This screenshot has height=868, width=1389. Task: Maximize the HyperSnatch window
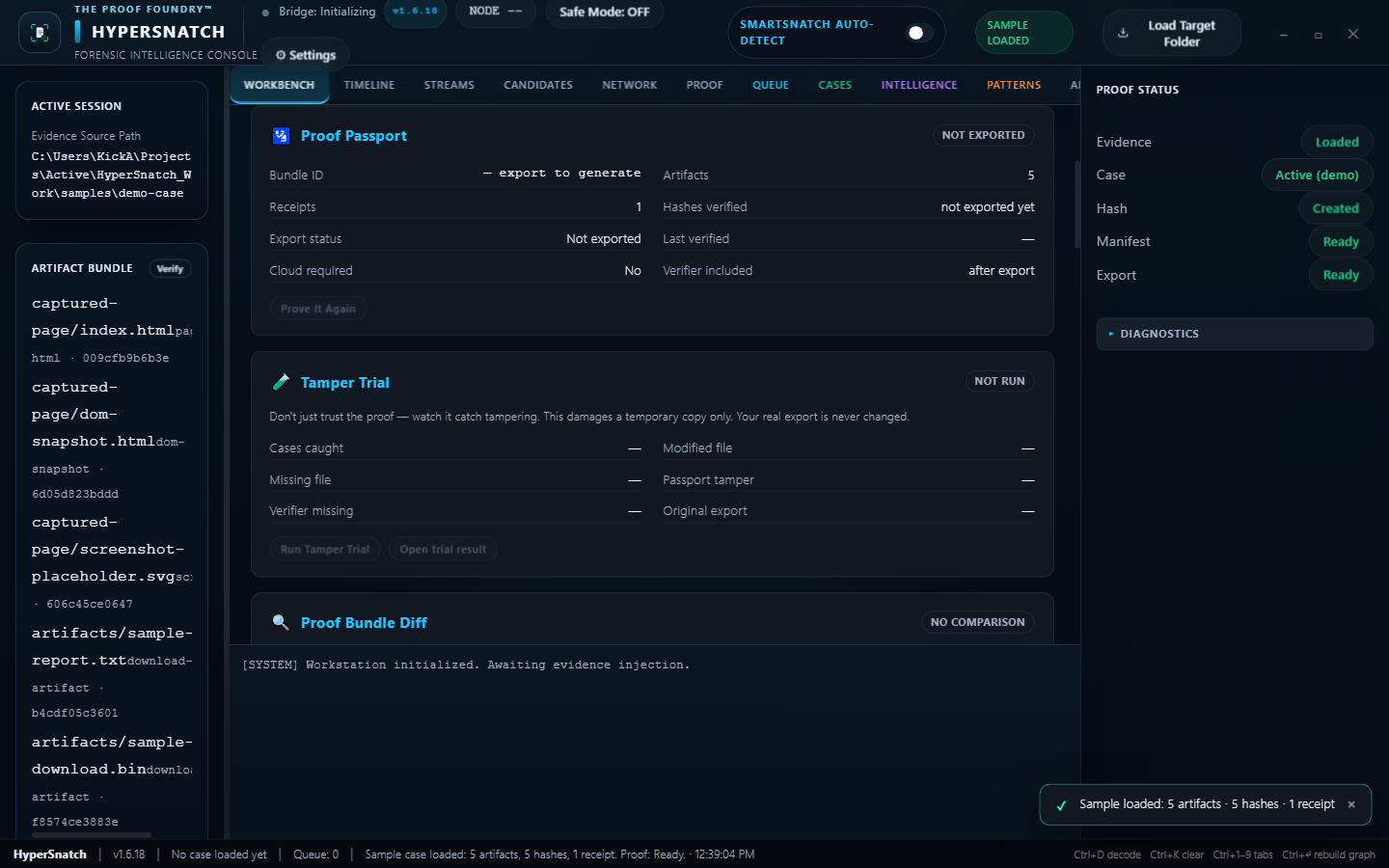1318,34
